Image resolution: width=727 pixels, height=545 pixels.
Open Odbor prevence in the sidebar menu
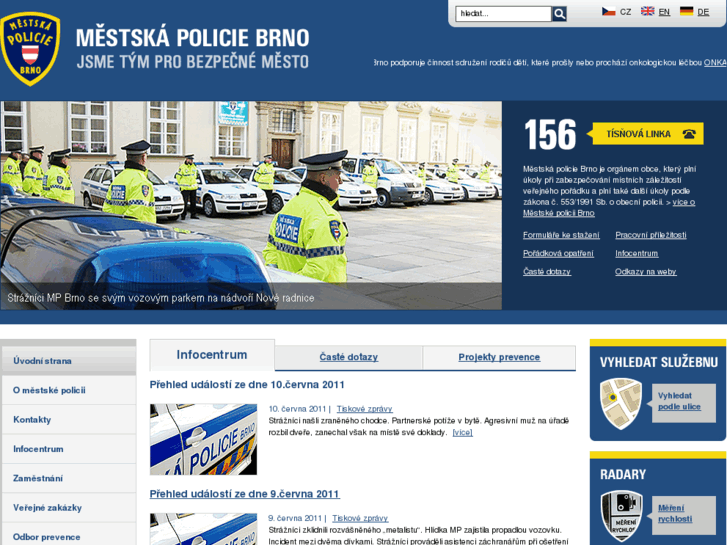click(69, 536)
